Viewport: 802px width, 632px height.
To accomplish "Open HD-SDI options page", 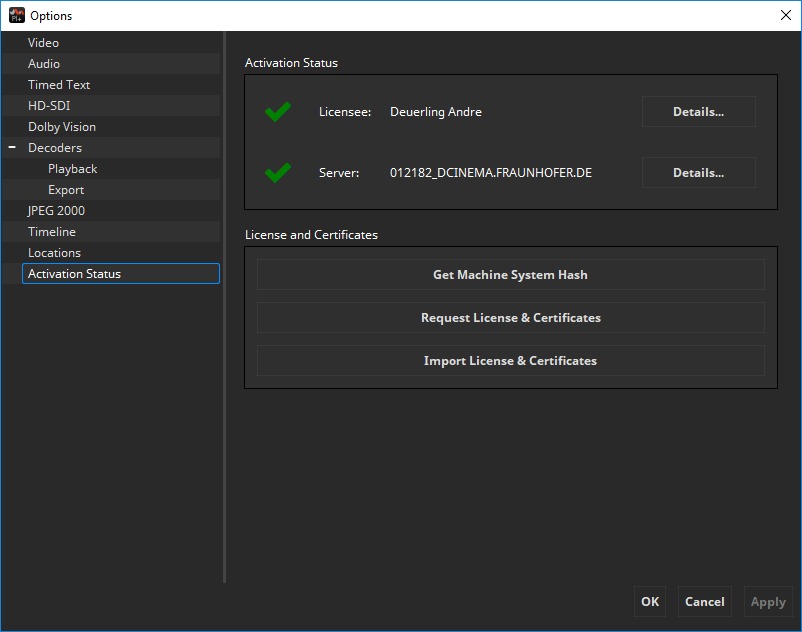I will point(49,106).
